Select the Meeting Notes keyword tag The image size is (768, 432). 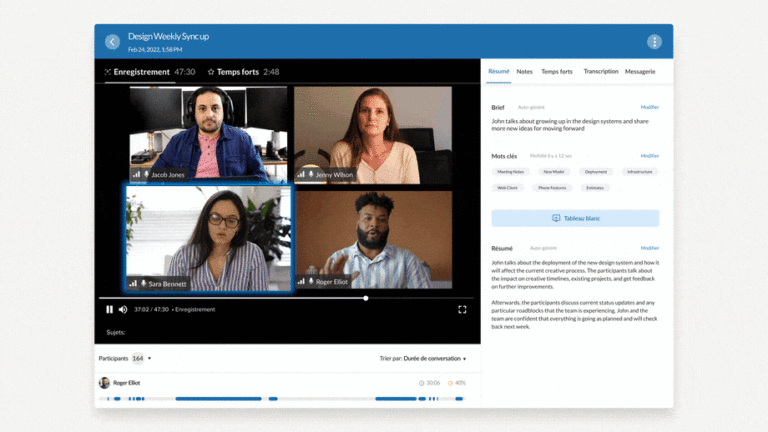click(511, 172)
